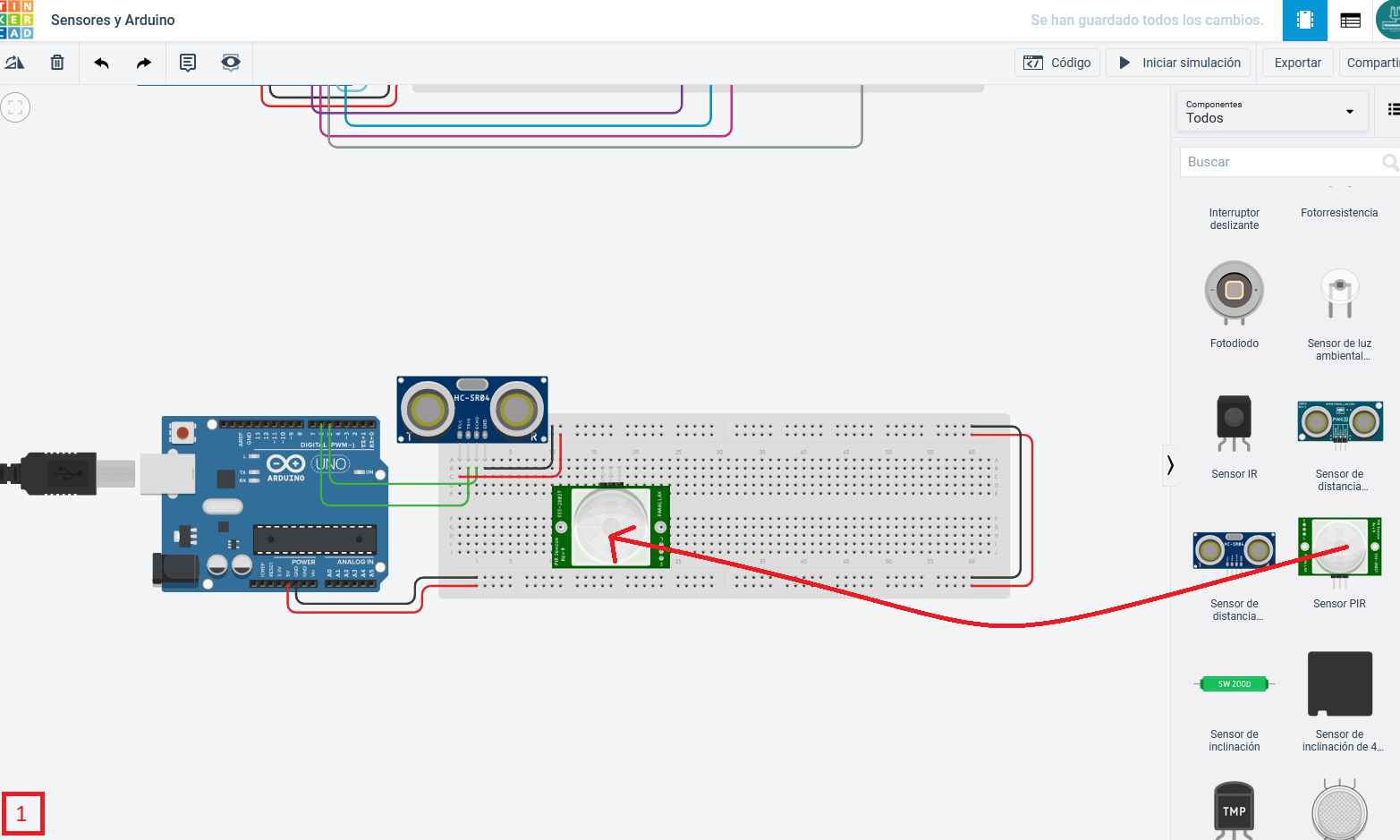
Task: Open the Código editor
Action: [x=1056, y=63]
